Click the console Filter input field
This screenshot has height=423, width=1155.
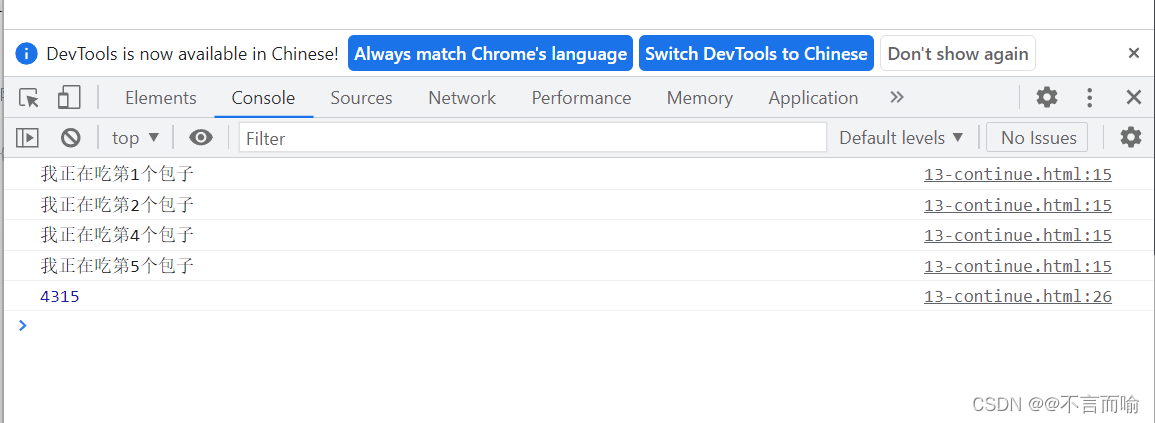tap(532, 138)
